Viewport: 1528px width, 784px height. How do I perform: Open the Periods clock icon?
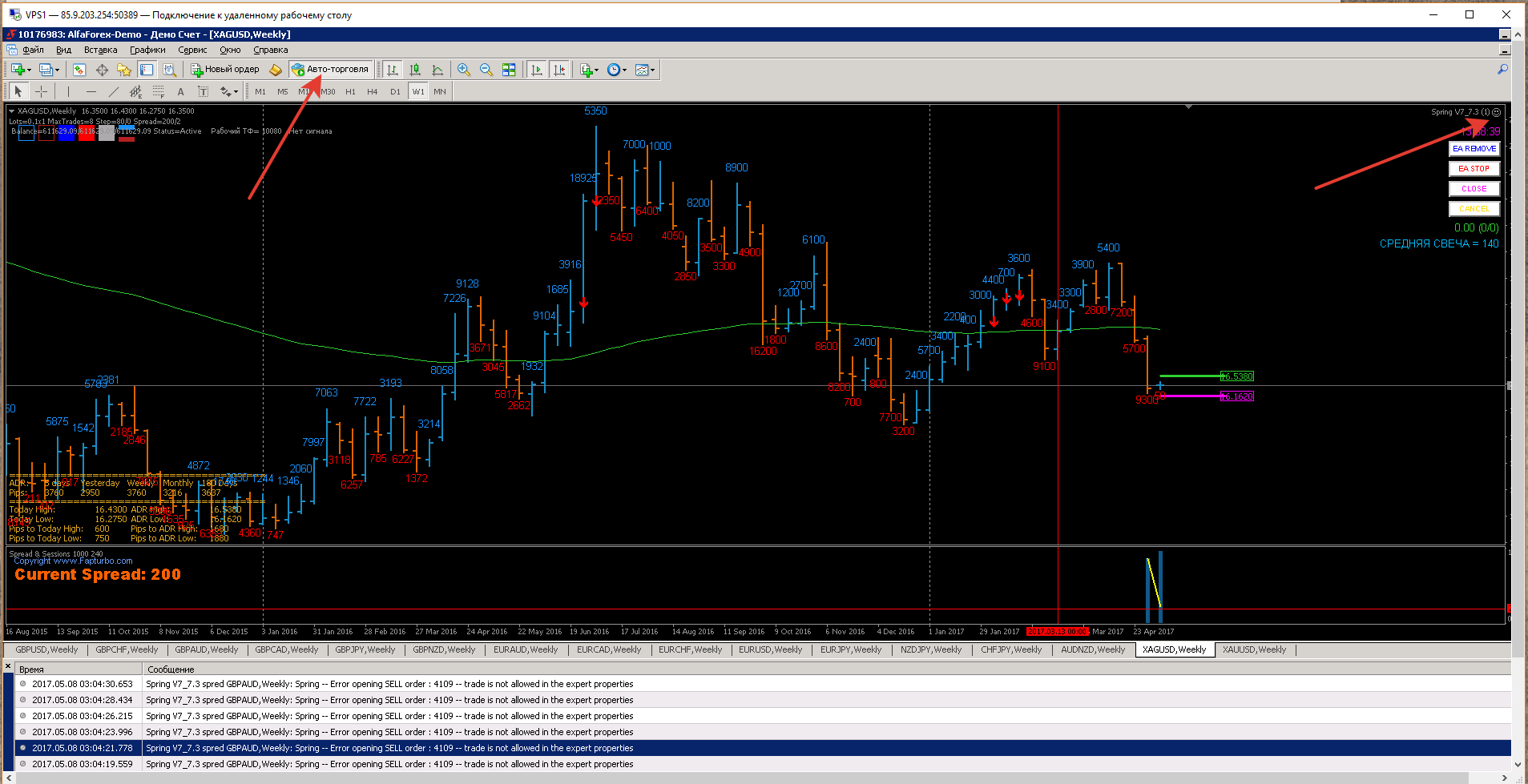pos(613,70)
